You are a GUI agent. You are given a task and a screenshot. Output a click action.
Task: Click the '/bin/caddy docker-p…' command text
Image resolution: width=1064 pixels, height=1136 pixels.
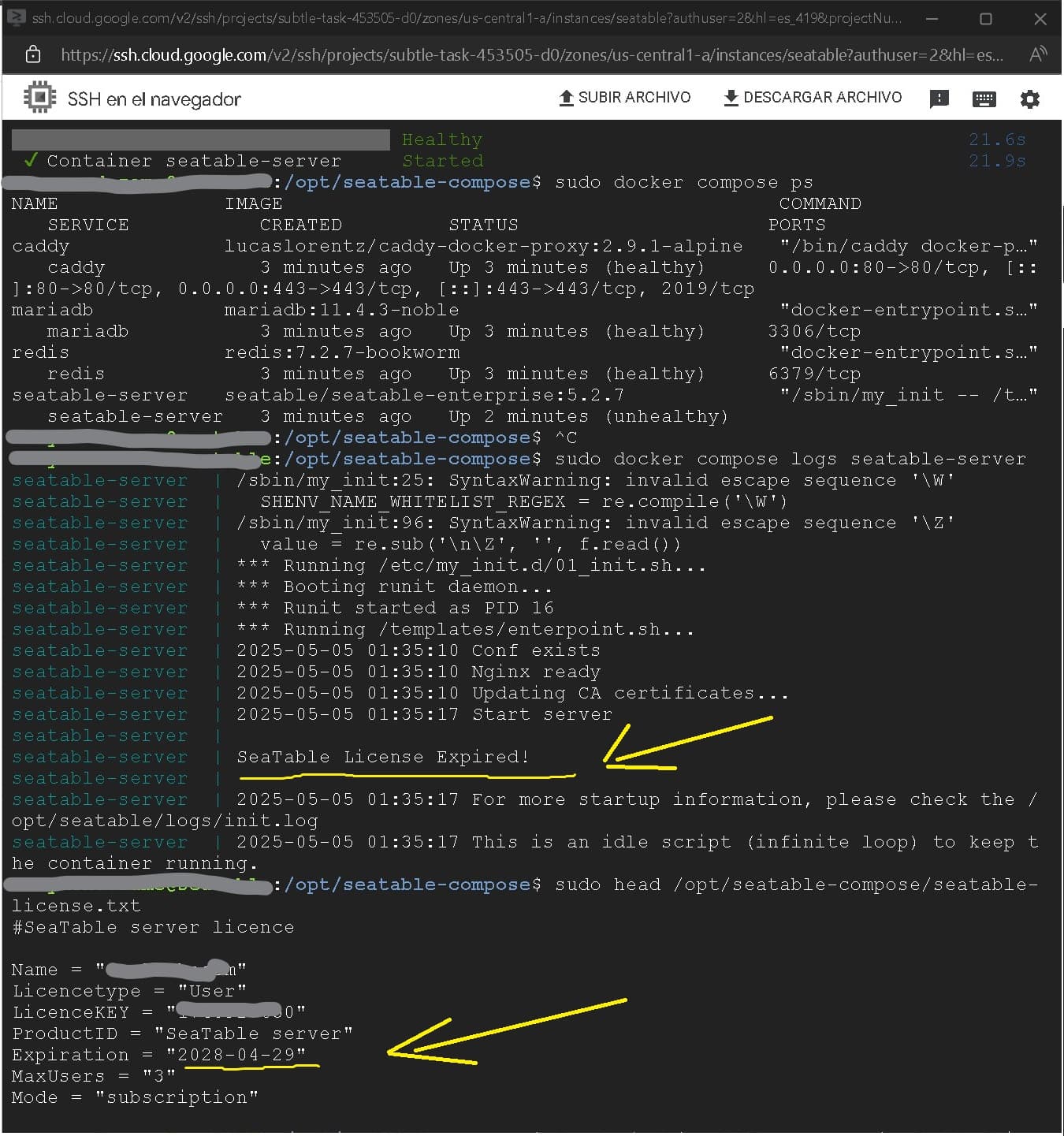pyautogui.click(x=909, y=246)
